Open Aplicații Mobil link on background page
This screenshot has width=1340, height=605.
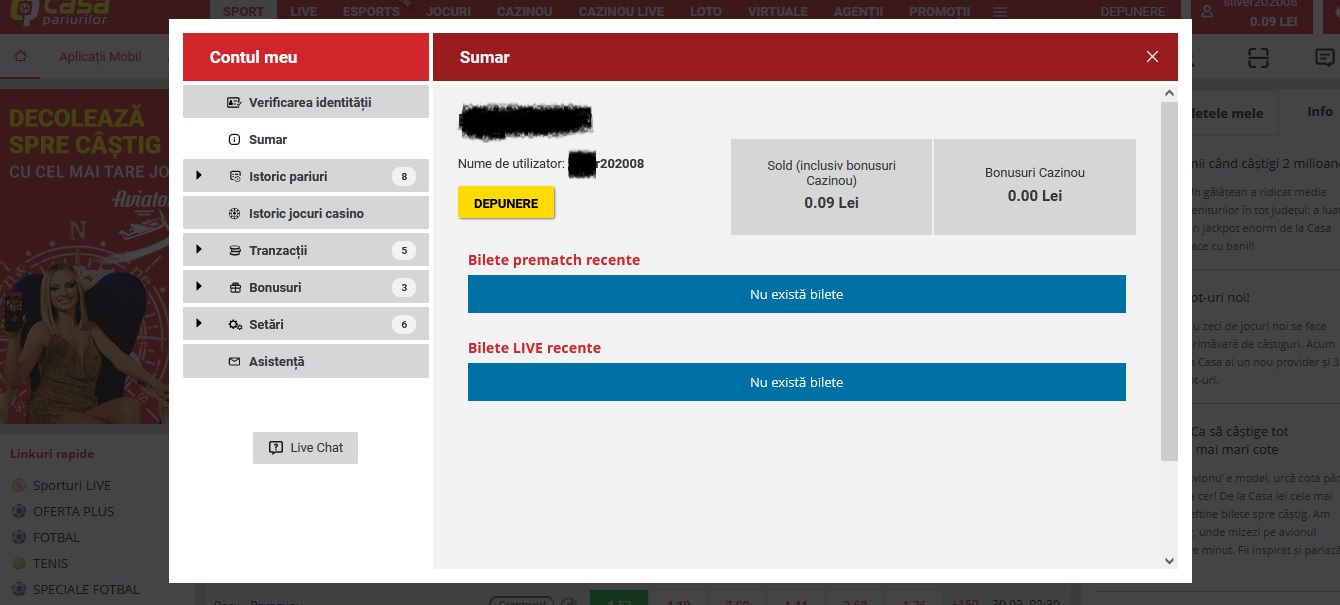100,57
